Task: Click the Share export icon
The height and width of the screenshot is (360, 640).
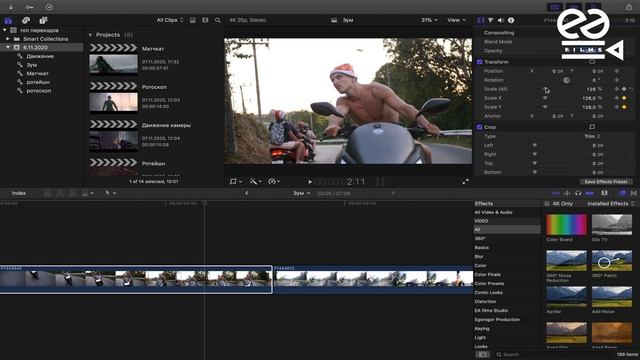Action: (x=629, y=7)
